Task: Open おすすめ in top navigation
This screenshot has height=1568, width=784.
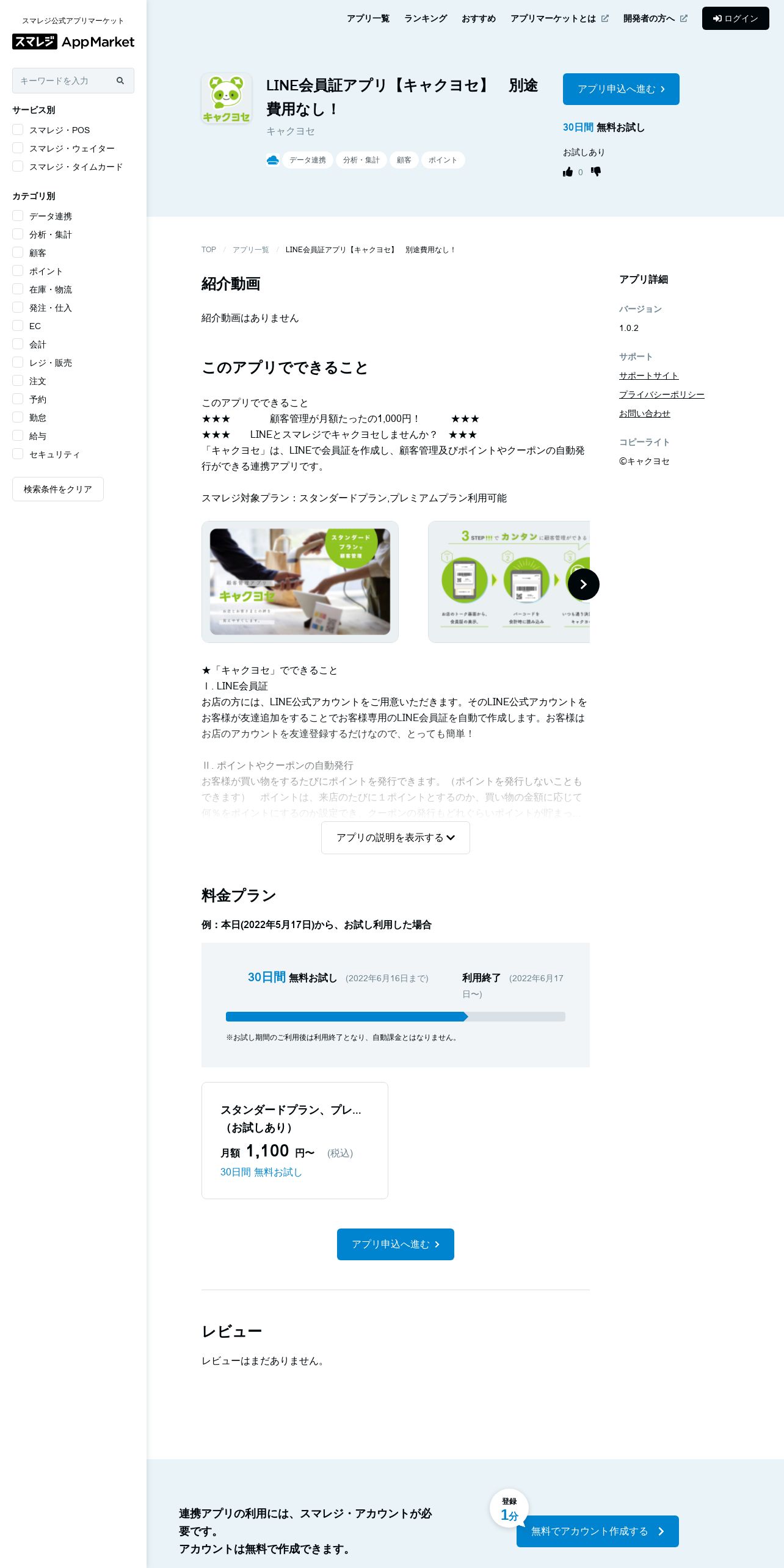Action: tap(479, 18)
